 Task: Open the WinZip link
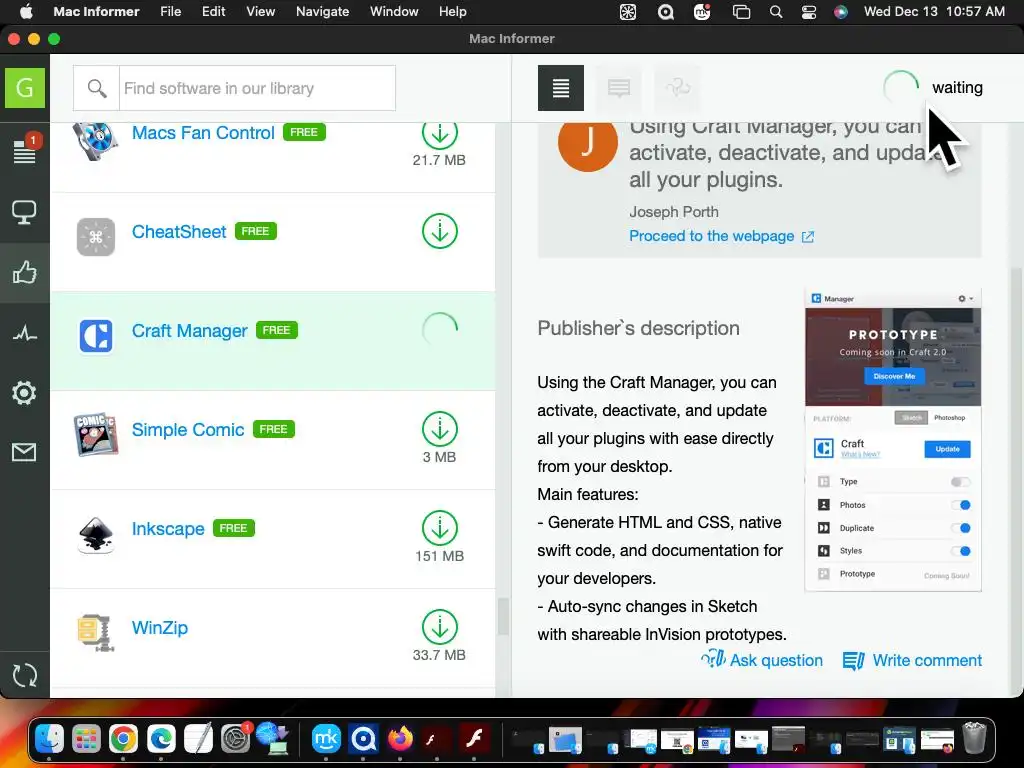159,628
